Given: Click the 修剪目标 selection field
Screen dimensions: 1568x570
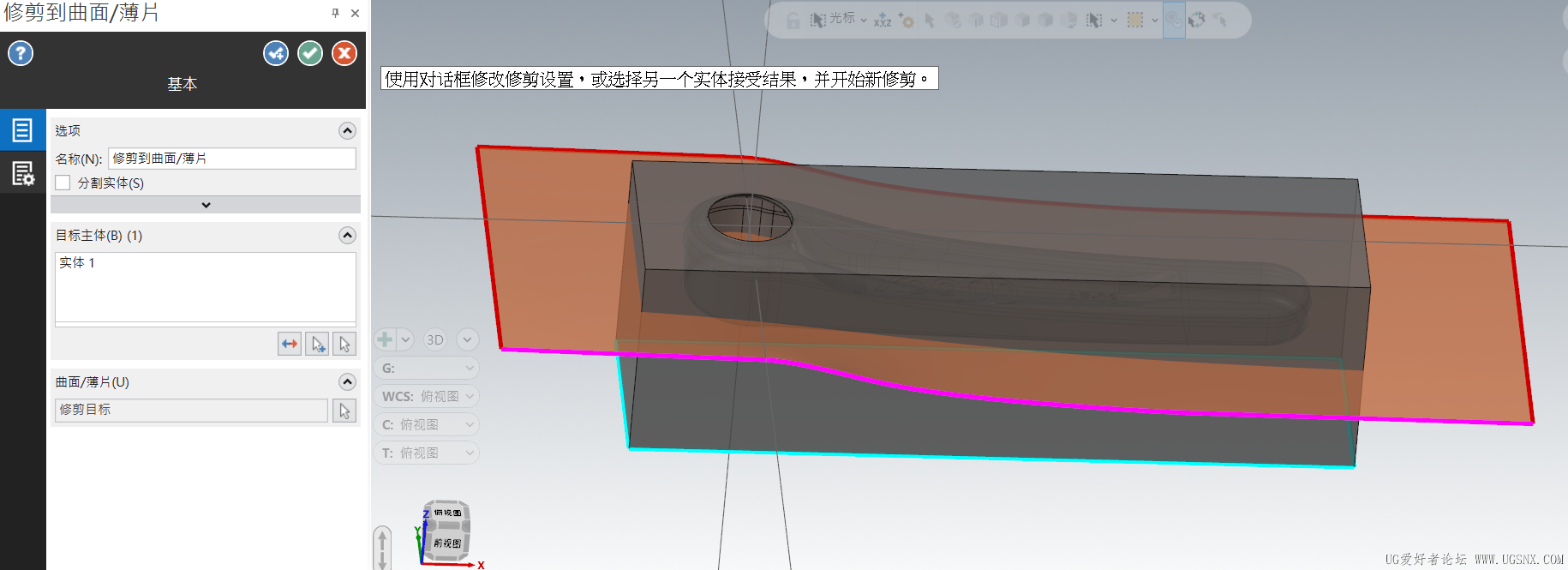Looking at the screenshot, I should click(191, 410).
